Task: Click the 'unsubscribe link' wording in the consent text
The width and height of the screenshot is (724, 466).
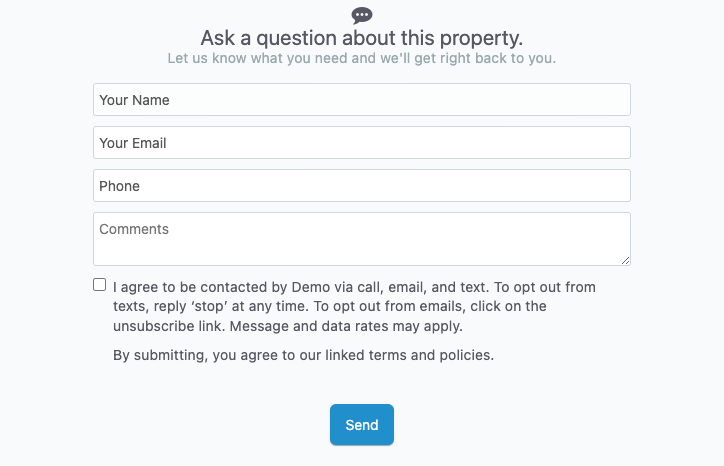Action: pos(169,326)
